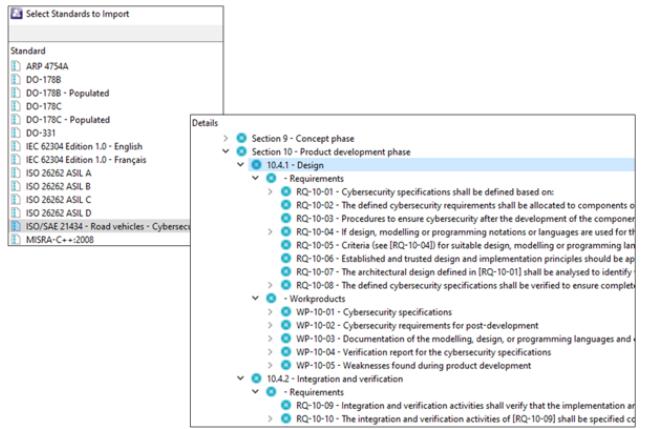Click the round icon of 10.4.1 - Design
This screenshot has height=429, width=648.
pos(256,165)
